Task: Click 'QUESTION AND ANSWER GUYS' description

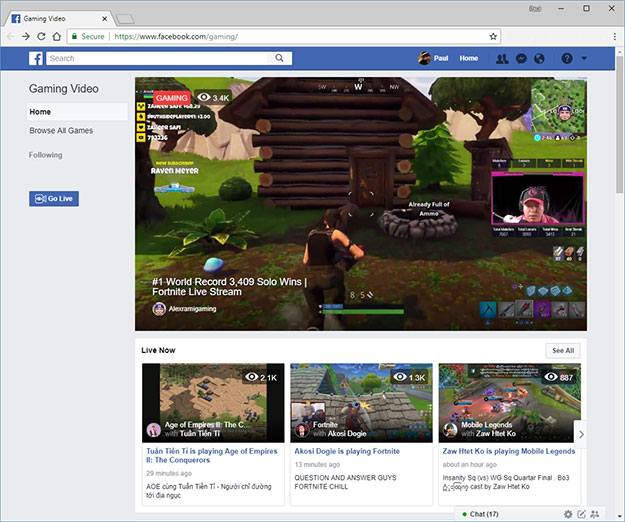Action: coord(345,482)
